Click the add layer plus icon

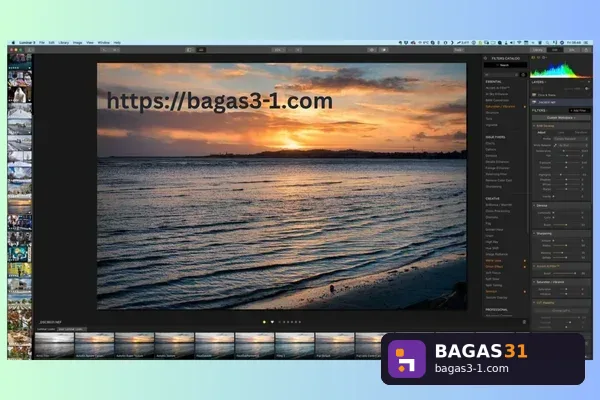[x=588, y=82]
